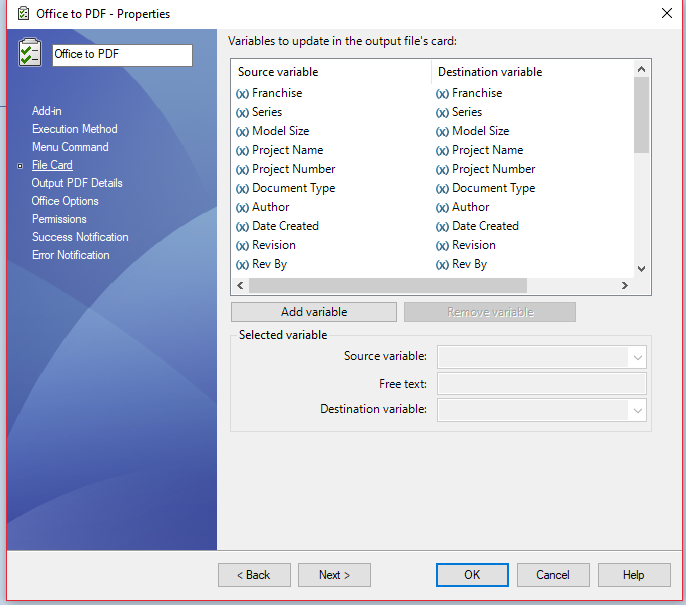Image resolution: width=686 pixels, height=605 pixels.
Task: Select the Series source variable row
Action: pyautogui.click(x=259, y=112)
